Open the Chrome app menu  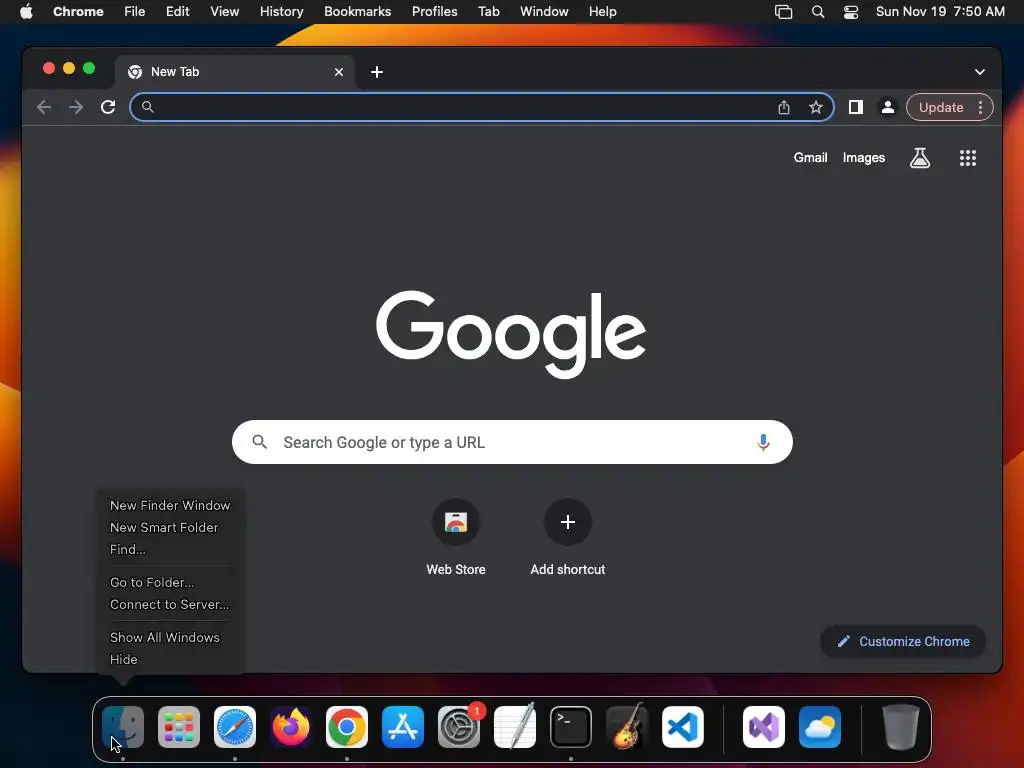pos(78,11)
